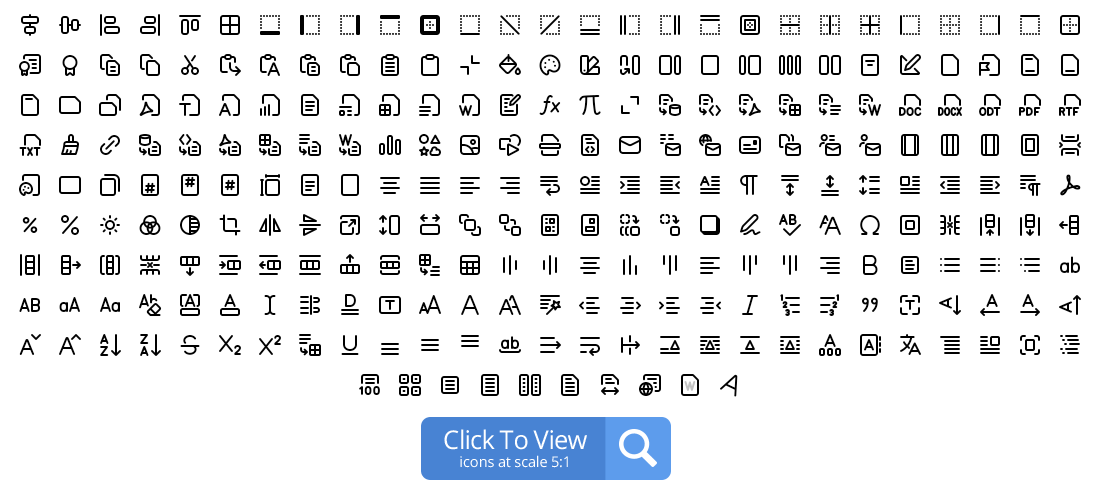Viewport: 1100px width, 495px height.
Task: Click the PDF file icon
Action: tap(1029, 106)
